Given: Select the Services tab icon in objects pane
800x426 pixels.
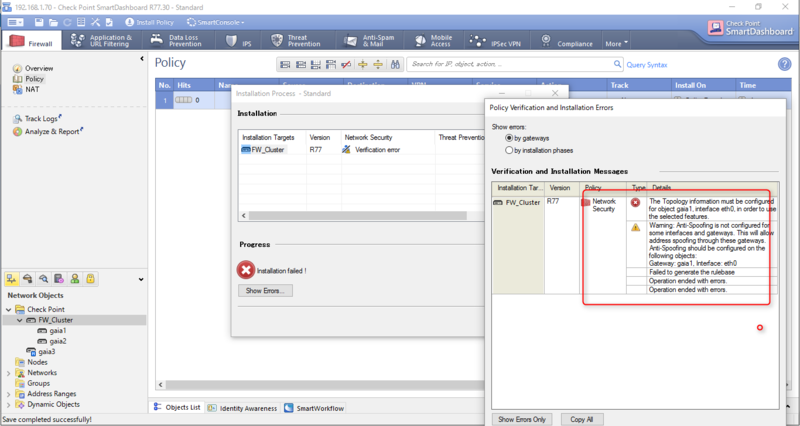Looking at the screenshot, I should pyautogui.click(x=28, y=279).
